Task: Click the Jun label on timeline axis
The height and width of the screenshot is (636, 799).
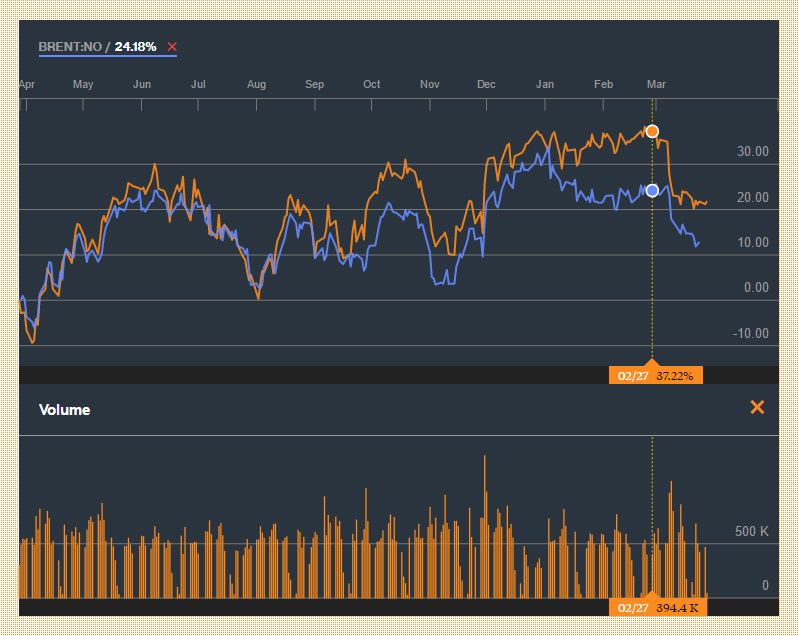Action: coord(142,84)
